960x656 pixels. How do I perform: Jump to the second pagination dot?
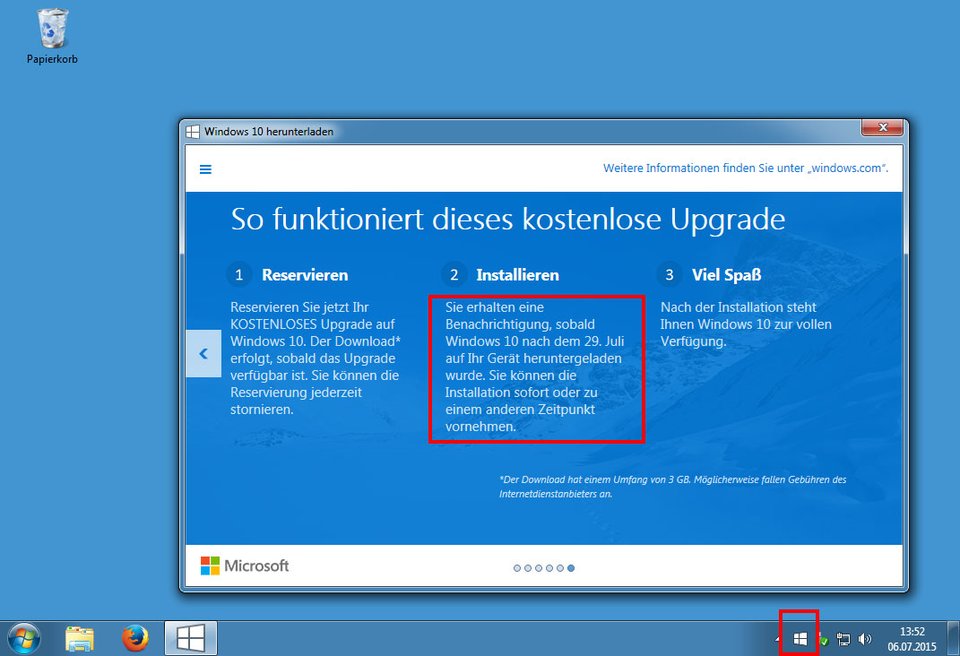click(528, 568)
